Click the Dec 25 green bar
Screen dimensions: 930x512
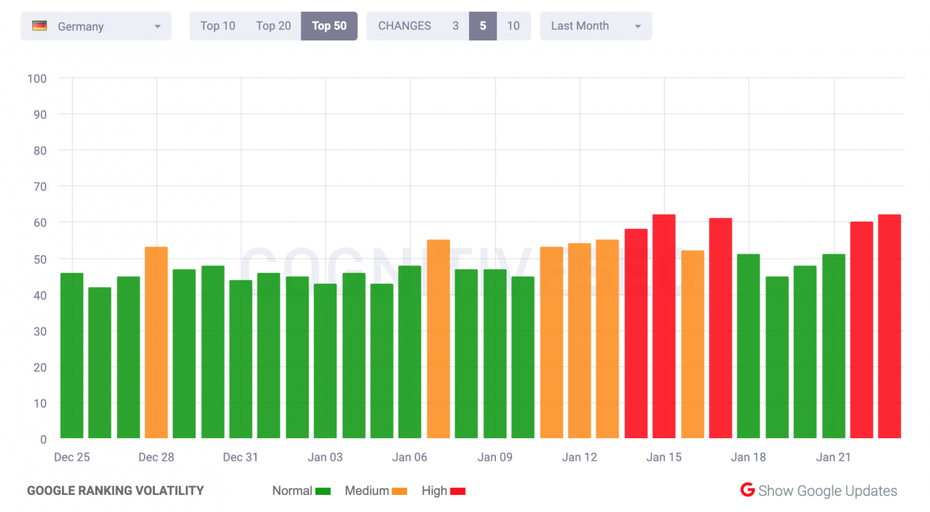[72, 356]
